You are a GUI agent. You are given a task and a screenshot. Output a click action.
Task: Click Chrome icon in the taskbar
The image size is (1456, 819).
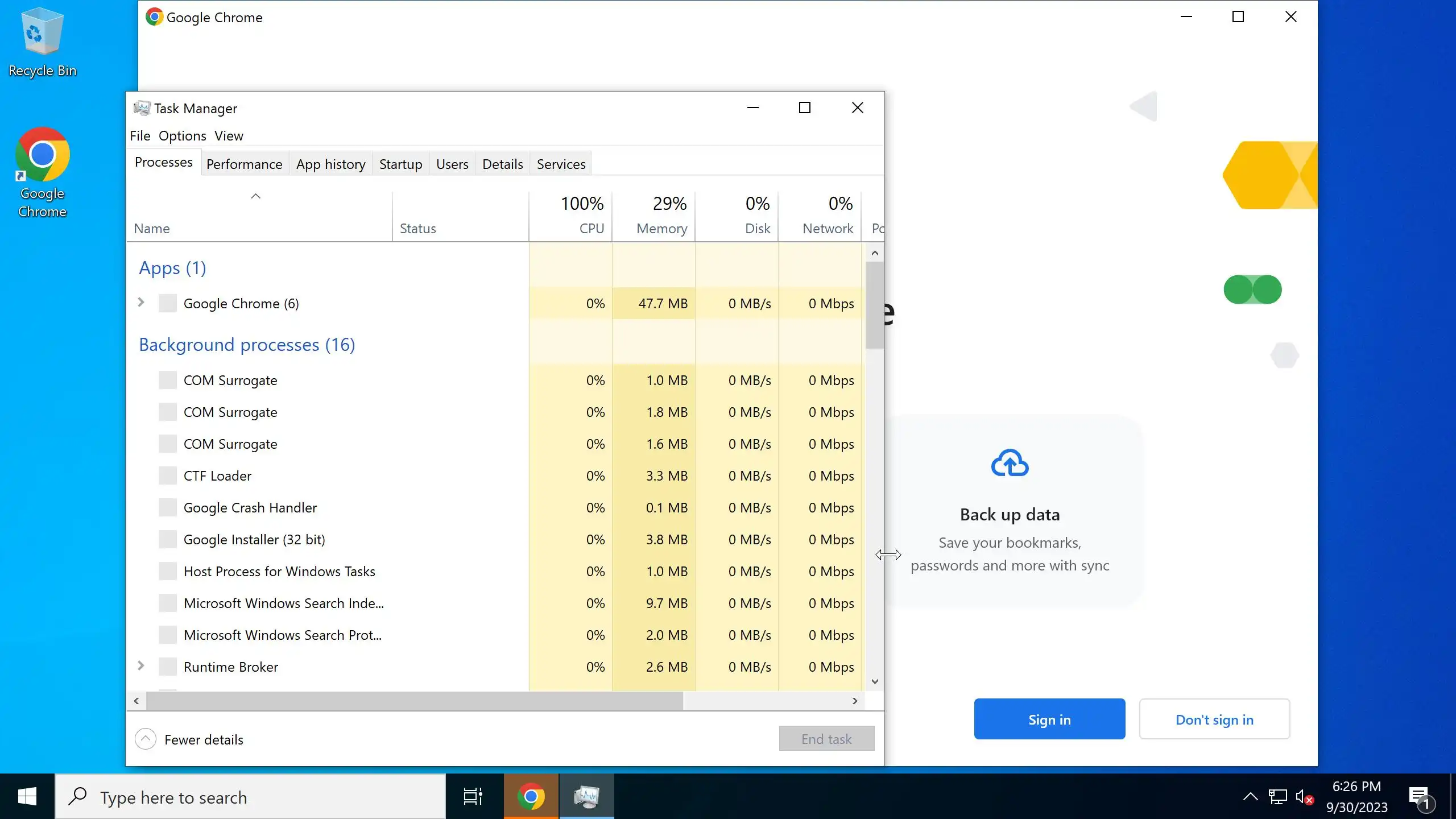[531, 797]
